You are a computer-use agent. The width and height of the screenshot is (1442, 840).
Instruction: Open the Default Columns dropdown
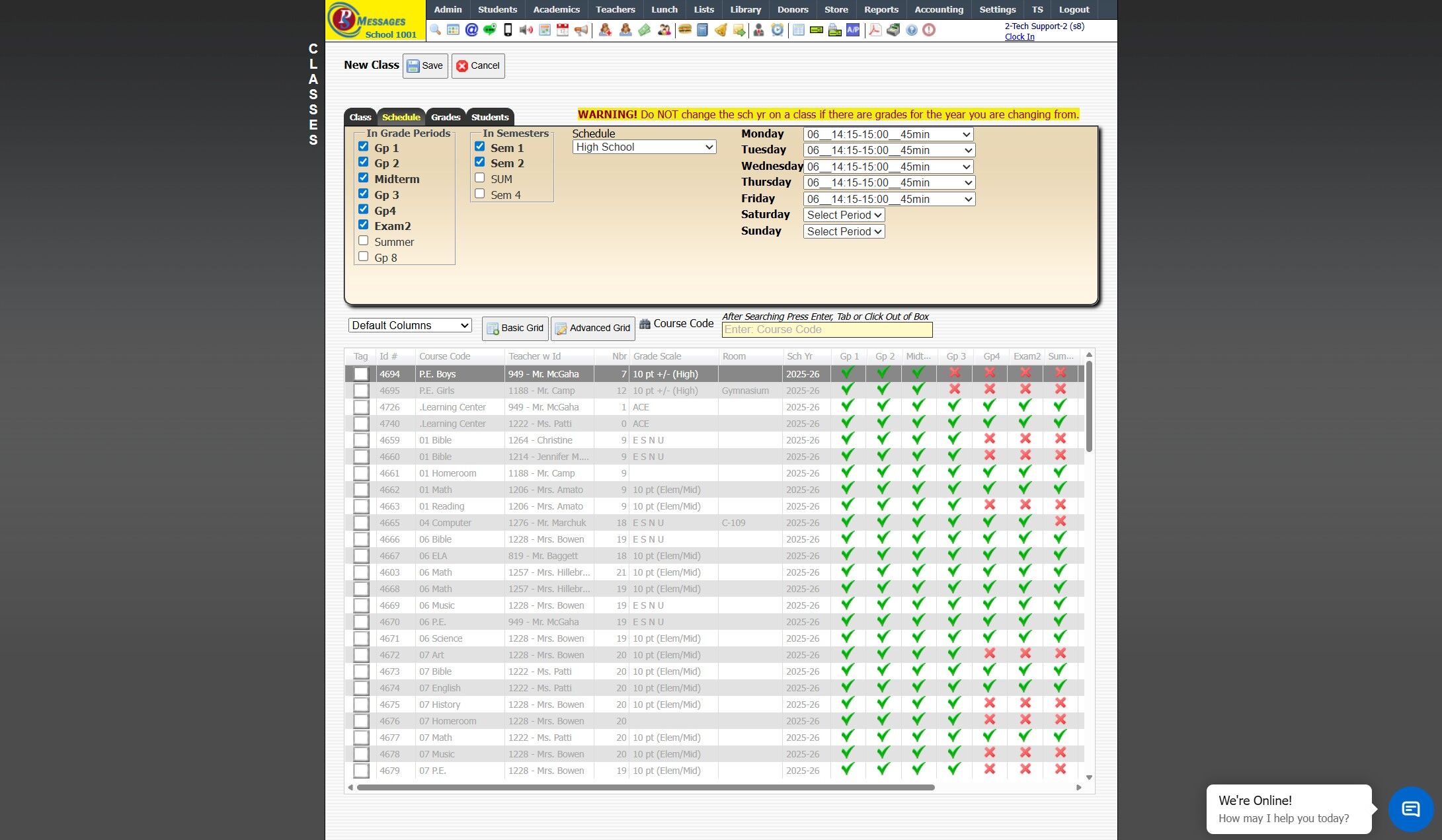pos(410,325)
